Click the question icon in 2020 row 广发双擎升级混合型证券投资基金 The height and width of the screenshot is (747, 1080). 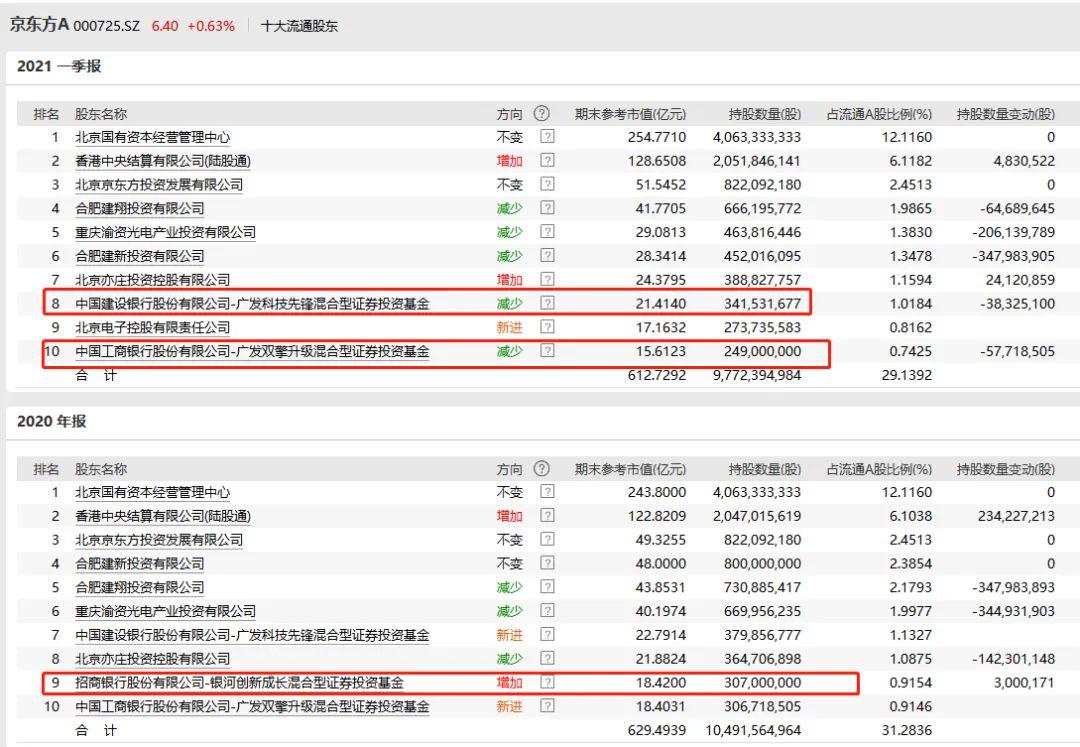tap(548, 706)
